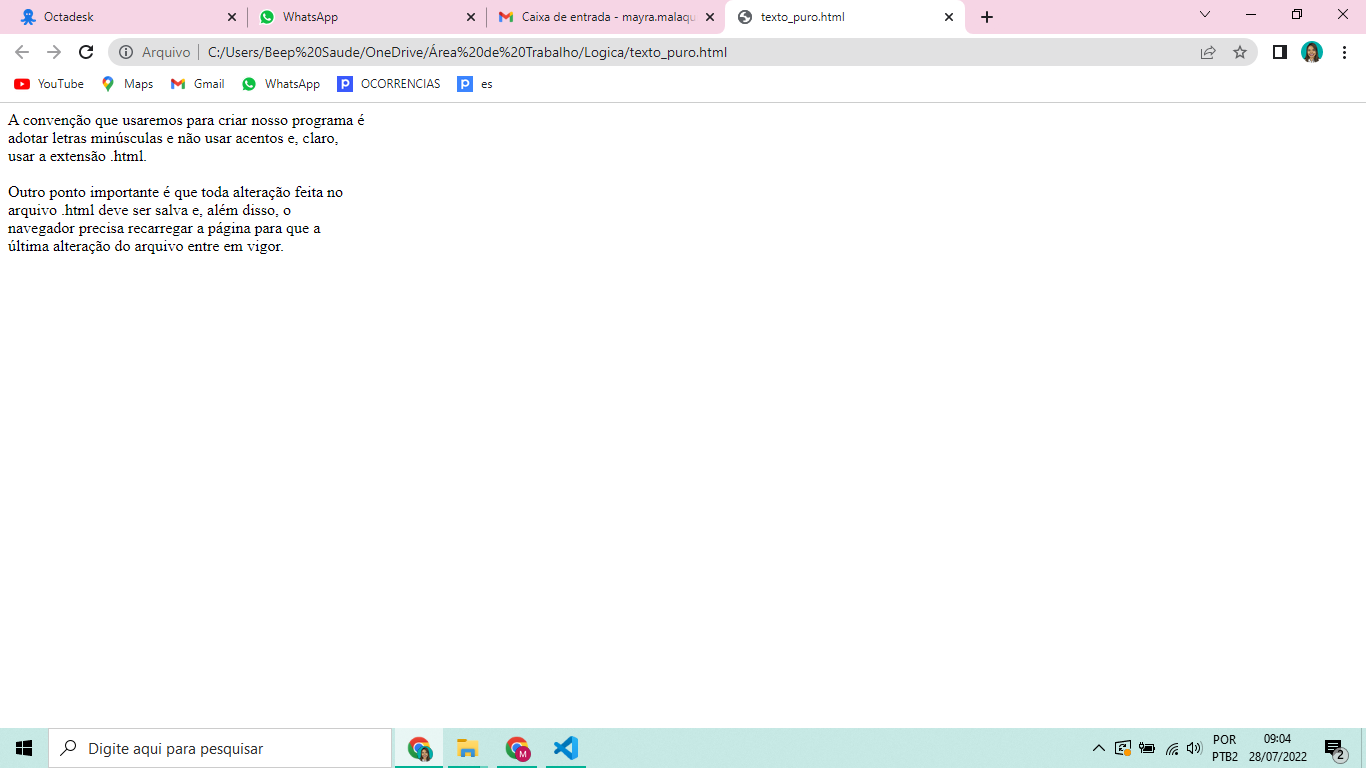
Task: Open Wi-Fi network settings icon
Action: coord(1171,748)
